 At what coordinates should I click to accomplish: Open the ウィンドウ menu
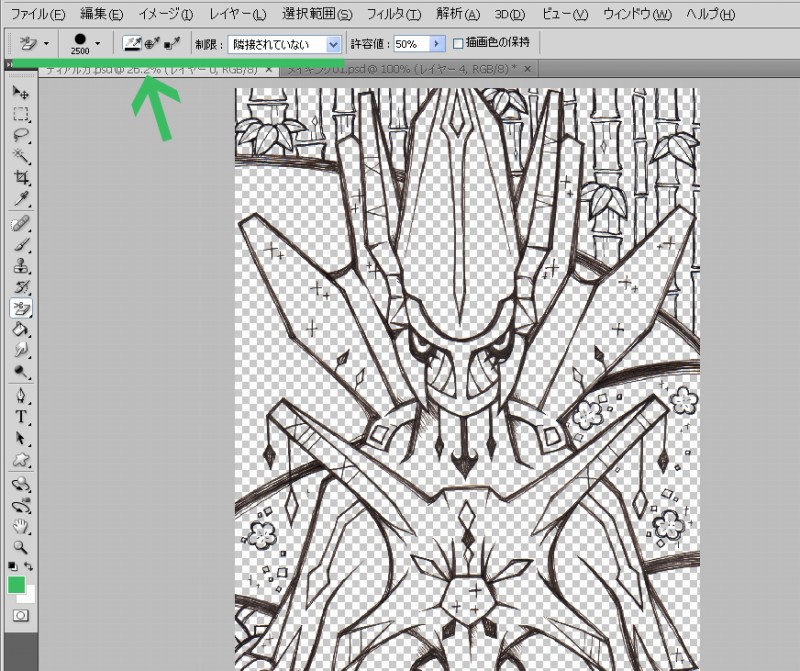pos(637,14)
